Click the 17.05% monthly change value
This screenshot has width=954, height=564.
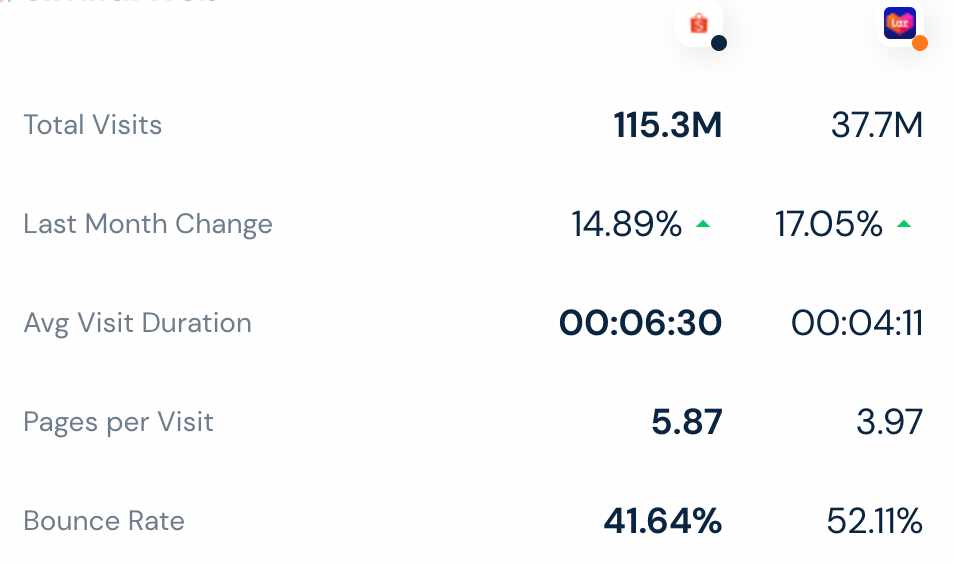tap(829, 224)
